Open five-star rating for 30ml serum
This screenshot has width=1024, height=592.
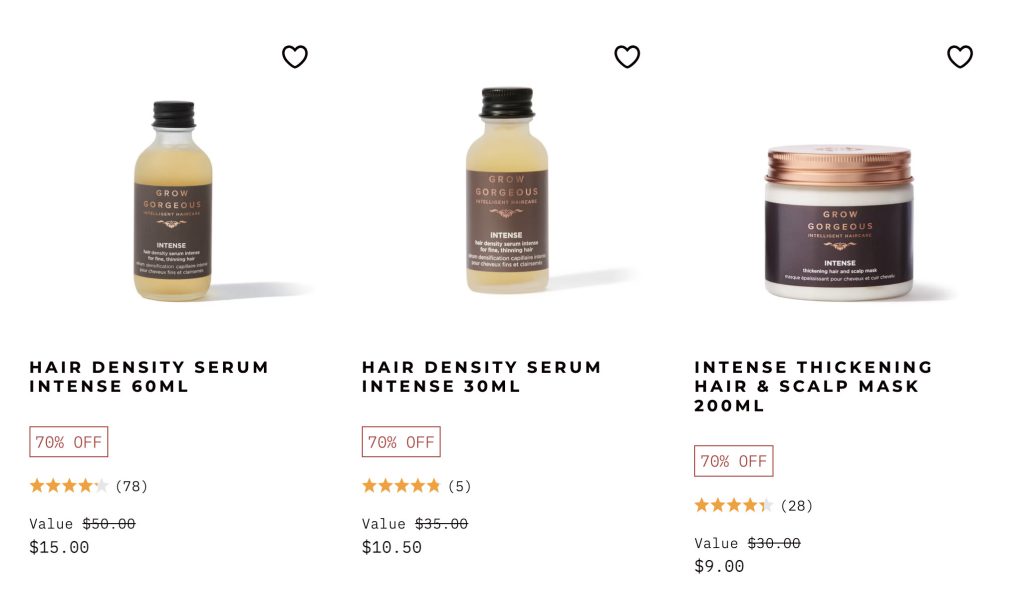[401, 485]
